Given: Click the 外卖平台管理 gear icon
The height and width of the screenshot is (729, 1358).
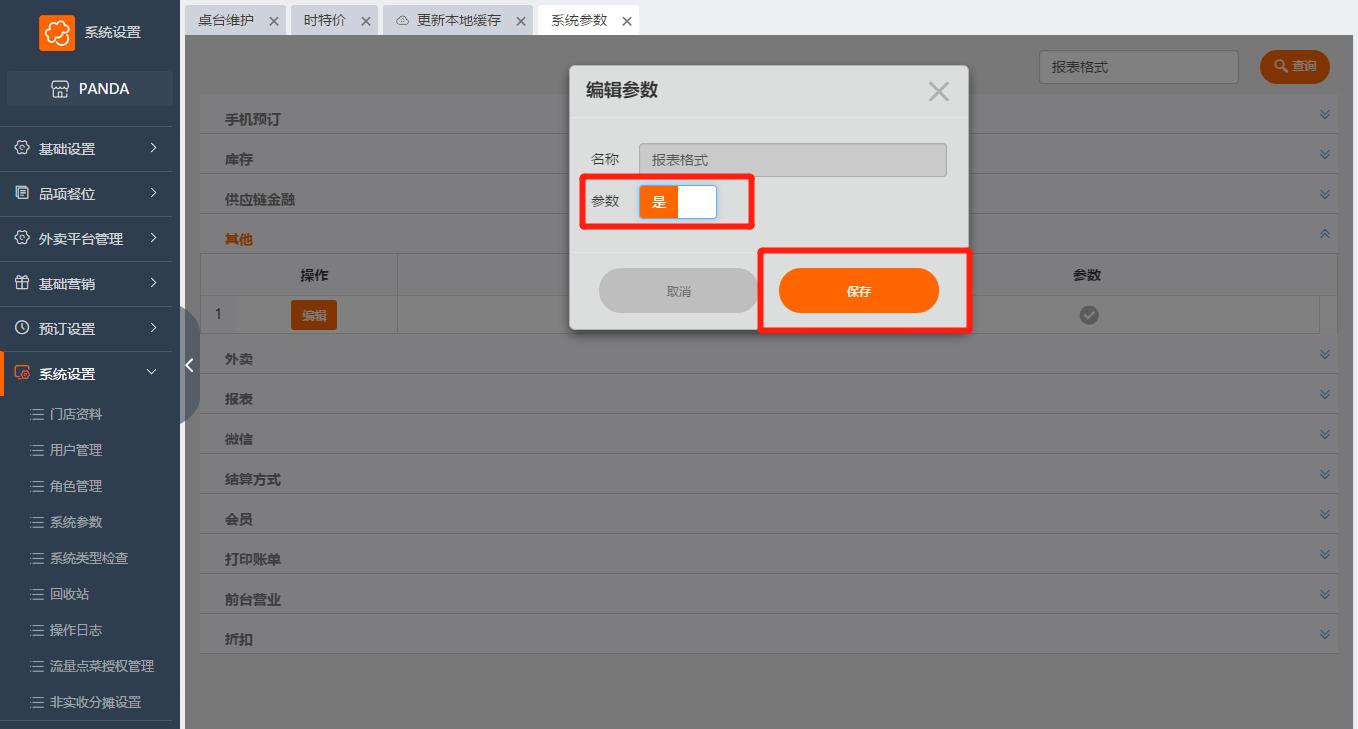Looking at the screenshot, I should [22, 238].
